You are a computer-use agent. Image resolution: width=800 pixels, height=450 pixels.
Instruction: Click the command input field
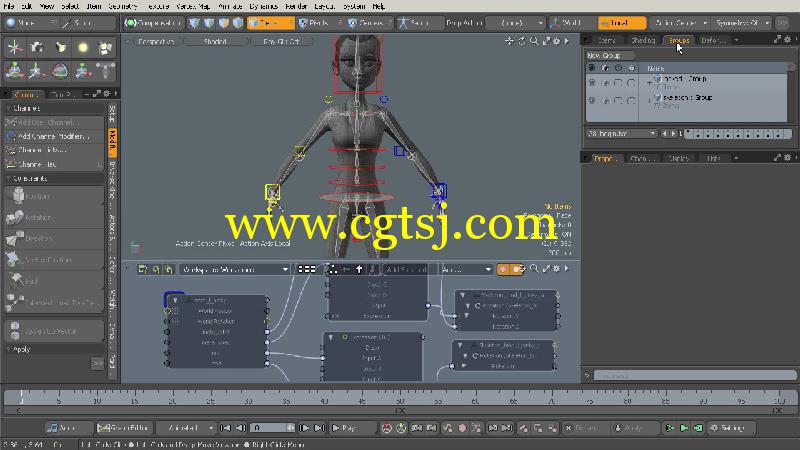pyautogui.click(x=694, y=376)
